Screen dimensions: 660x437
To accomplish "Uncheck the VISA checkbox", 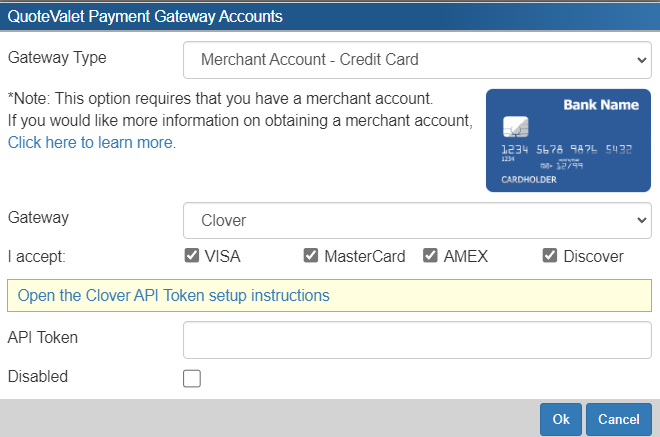I will (x=192, y=255).
